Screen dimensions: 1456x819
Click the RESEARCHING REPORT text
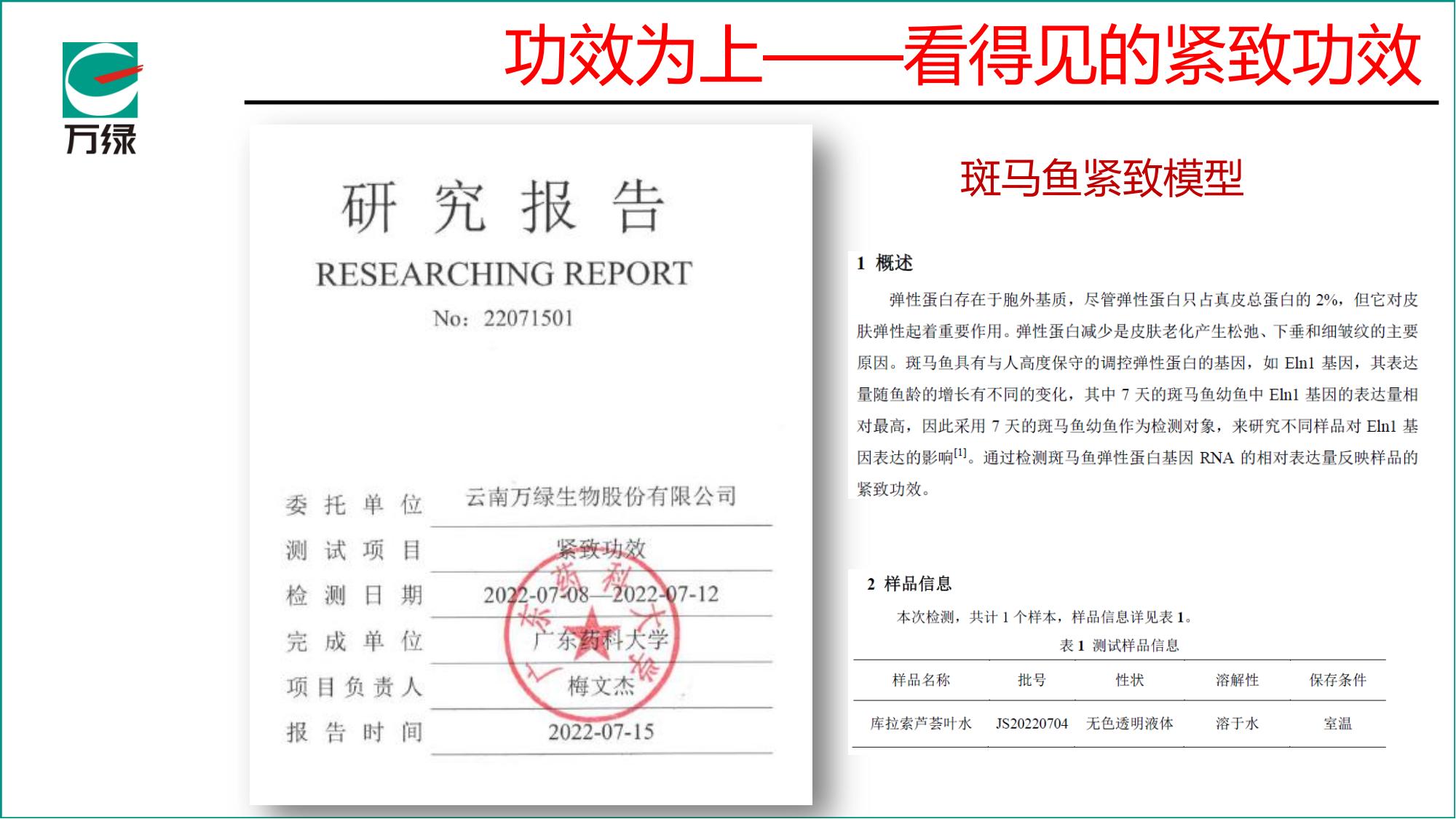(504, 274)
